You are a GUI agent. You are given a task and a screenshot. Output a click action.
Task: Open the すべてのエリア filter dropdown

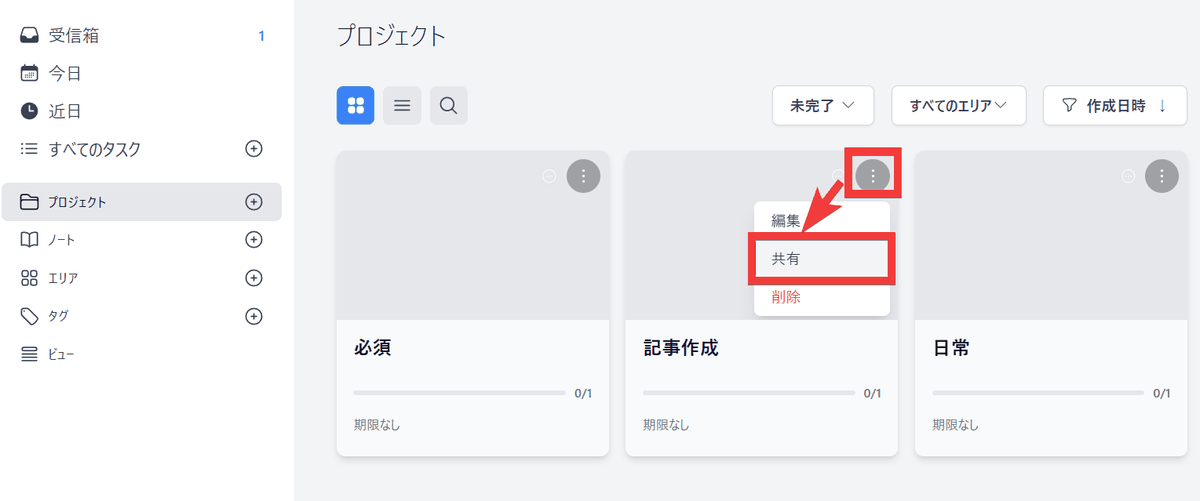coord(958,105)
